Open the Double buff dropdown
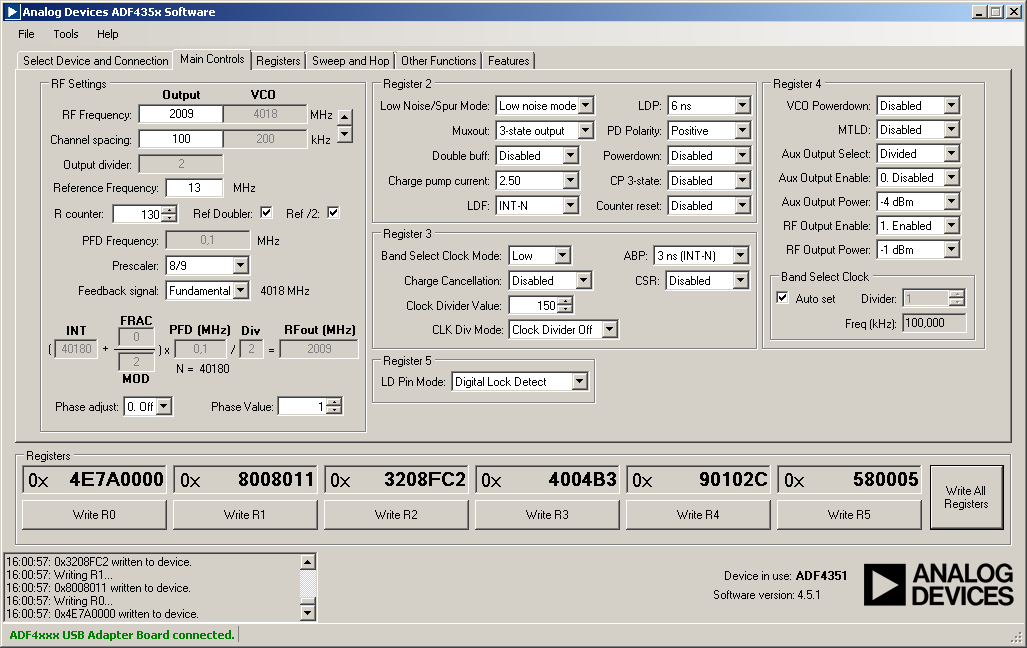 pyautogui.click(x=570, y=155)
